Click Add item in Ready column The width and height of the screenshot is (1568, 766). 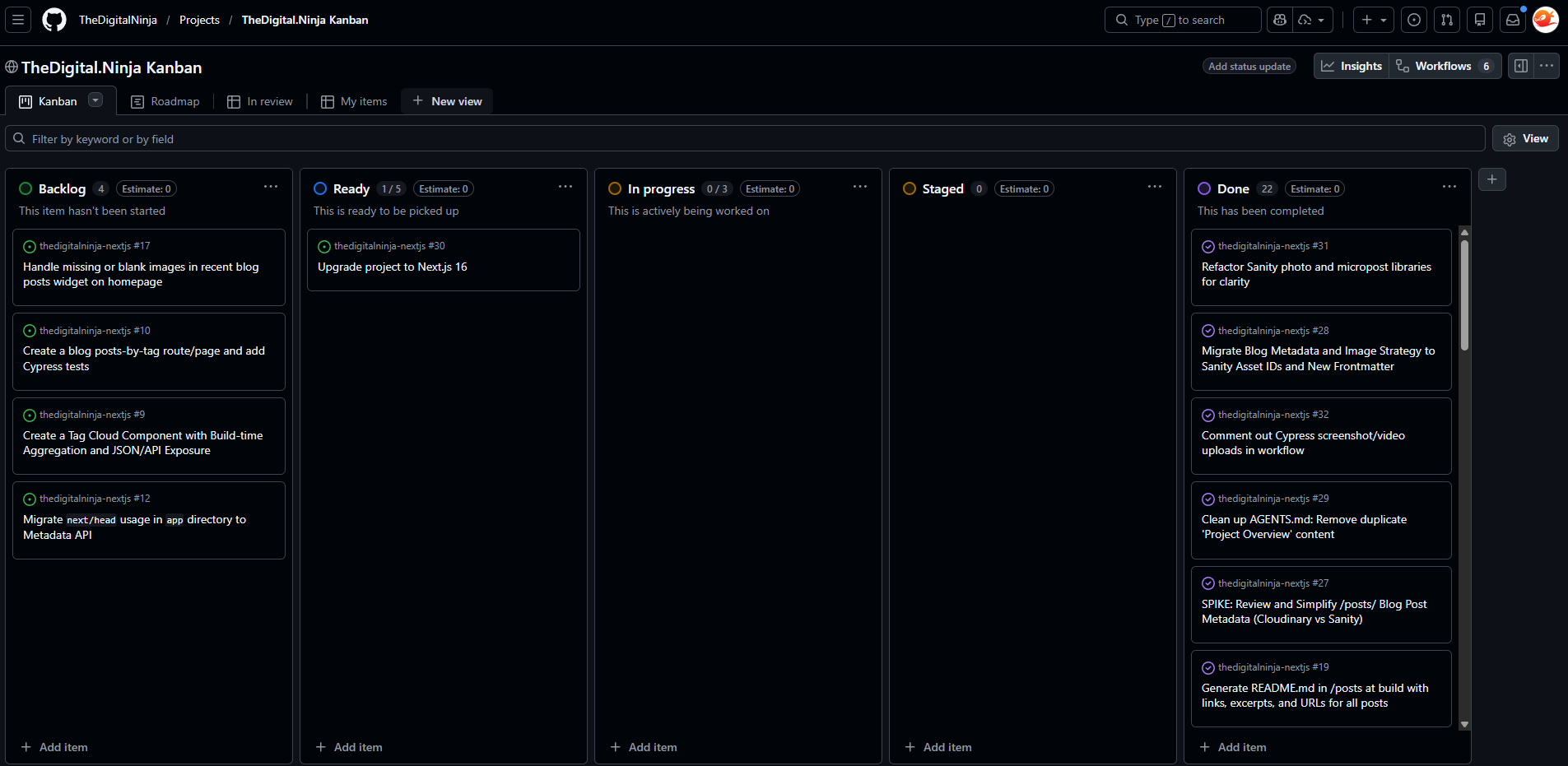349,747
